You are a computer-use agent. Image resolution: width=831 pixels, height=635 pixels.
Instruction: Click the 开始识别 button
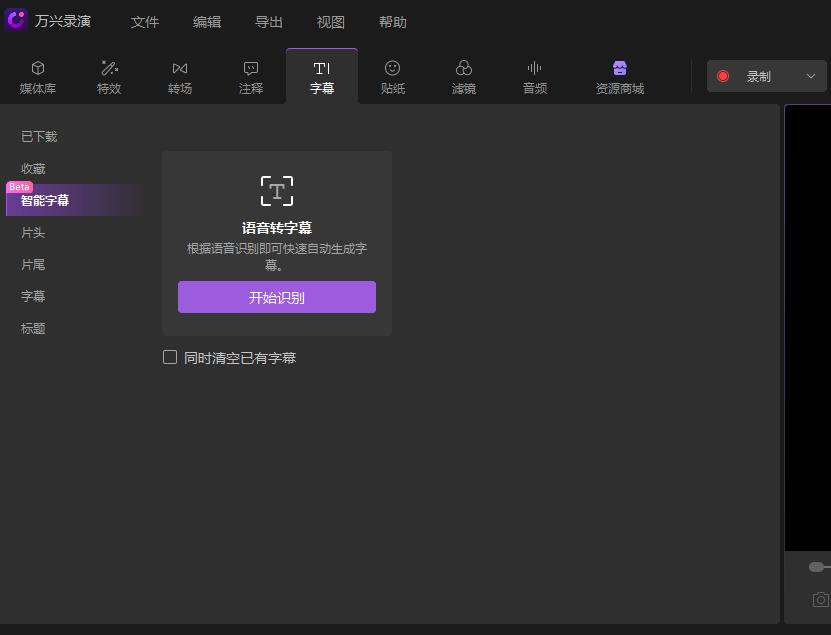pos(277,297)
